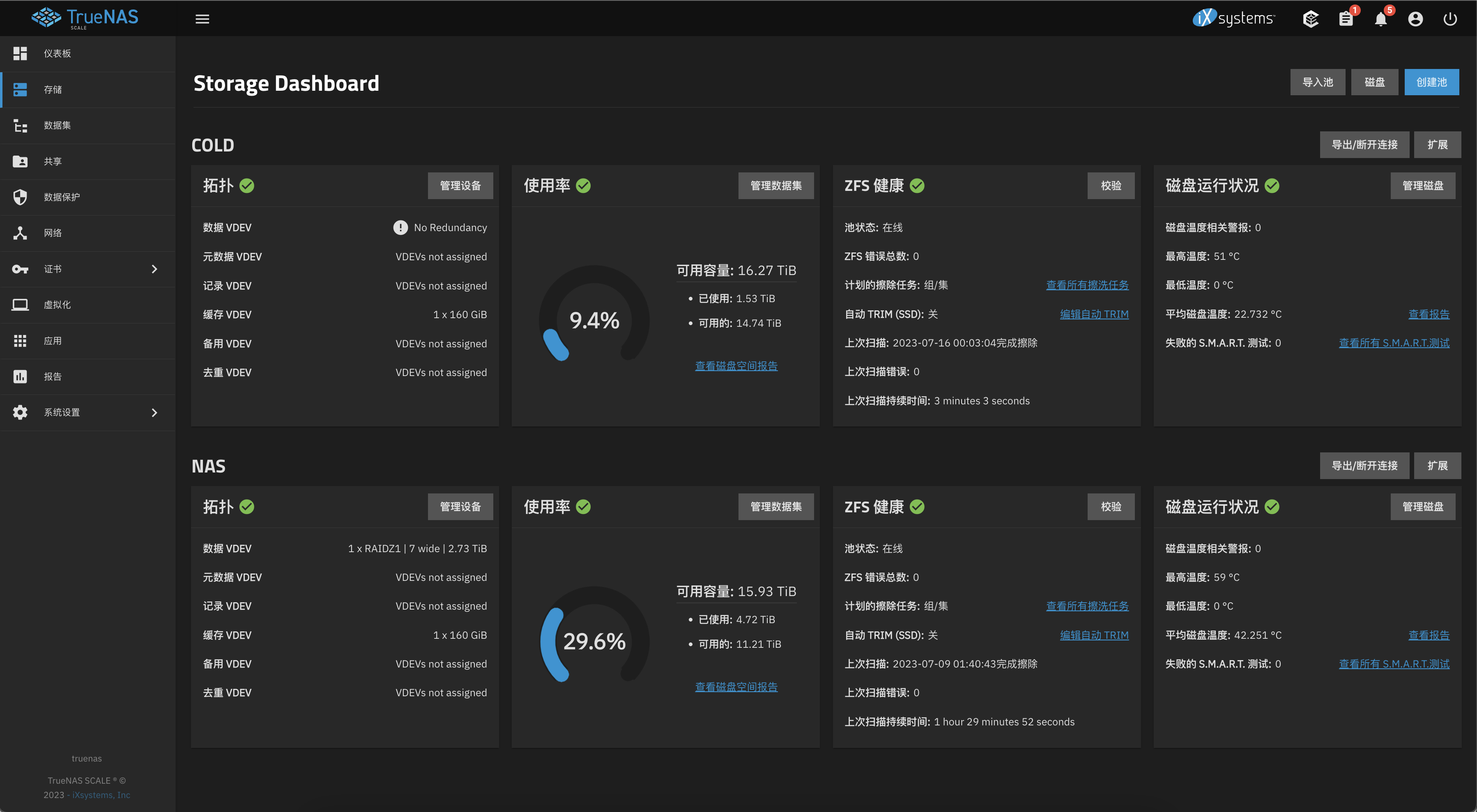Image resolution: width=1477 pixels, height=812 pixels.
Task: Click NAS pool 管理磁盘 button
Action: click(x=1422, y=507)
